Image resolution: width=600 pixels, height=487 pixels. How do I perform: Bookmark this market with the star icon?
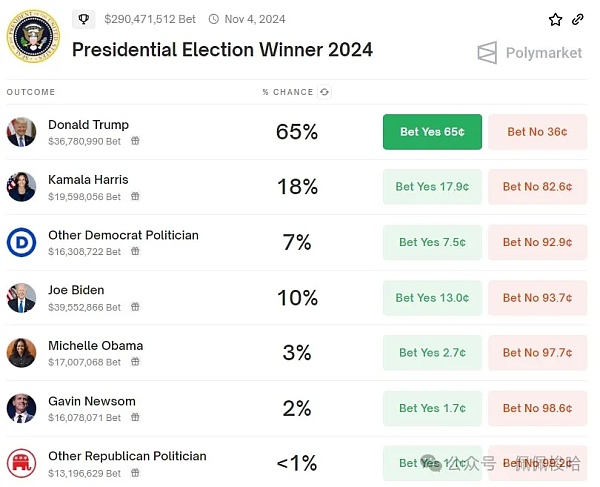click(x=556, y=19)
